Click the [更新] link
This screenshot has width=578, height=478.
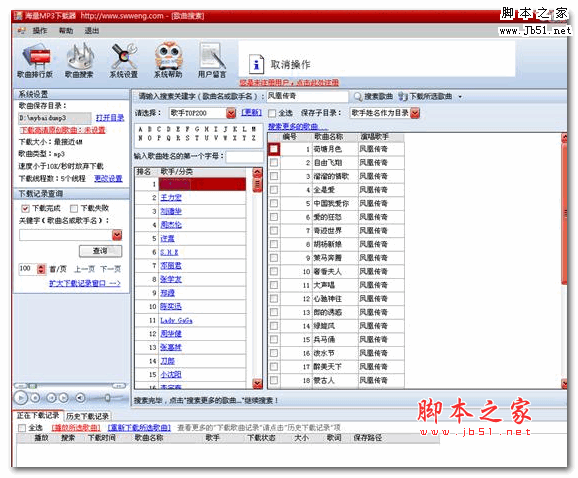point(251,112)
